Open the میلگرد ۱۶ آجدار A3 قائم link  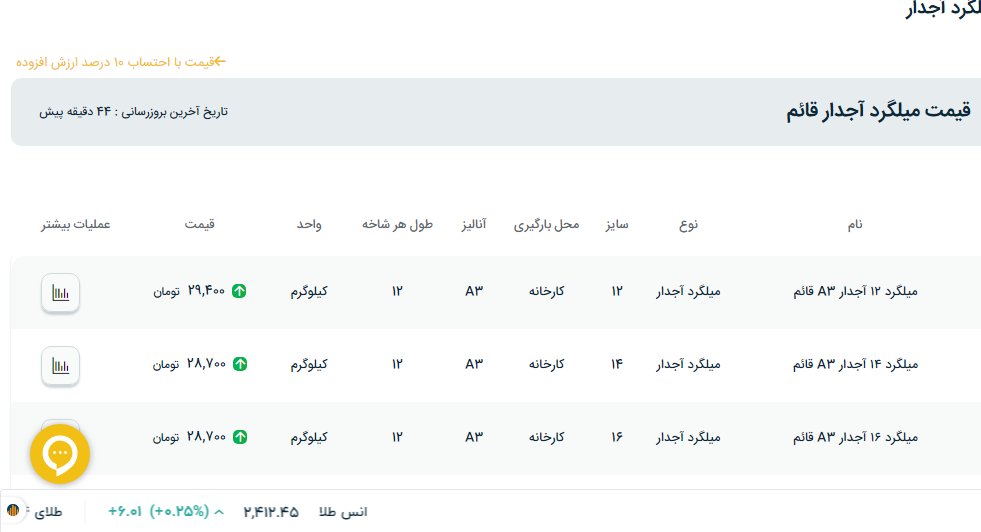pos(855,437)
